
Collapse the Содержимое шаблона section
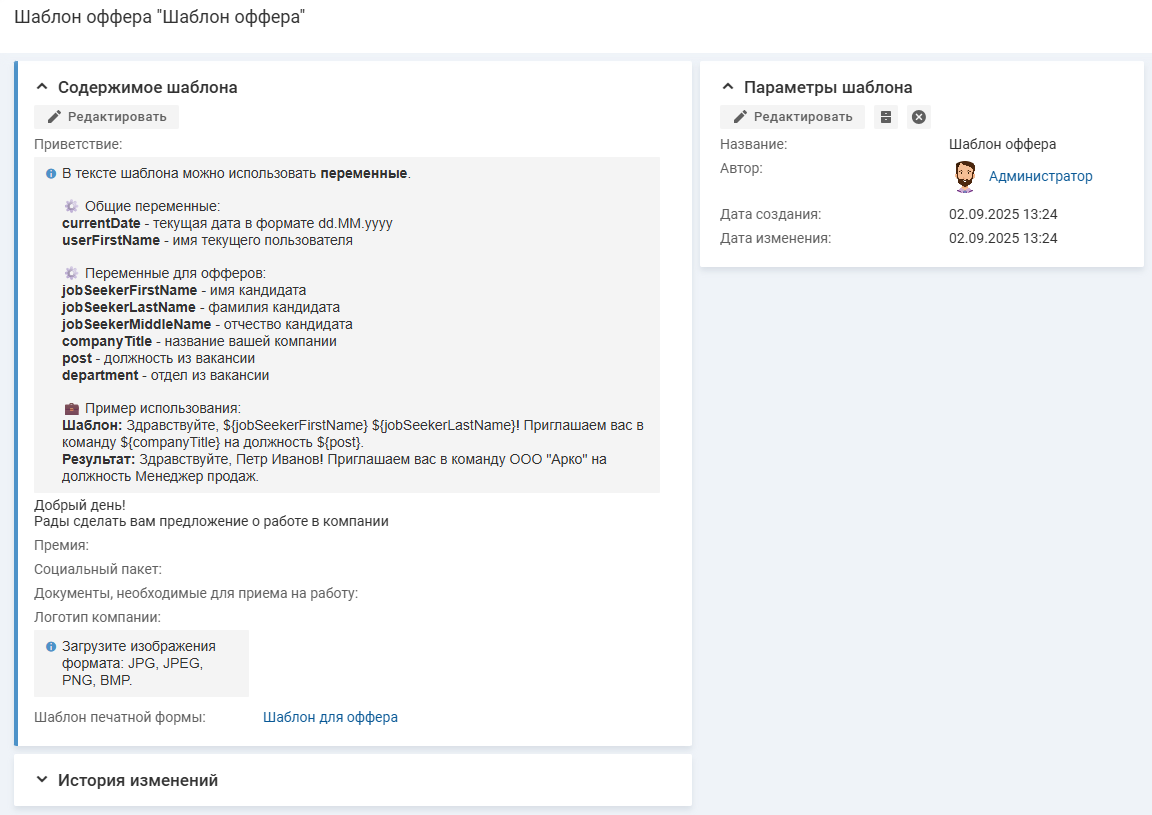(x=42, y=87)
